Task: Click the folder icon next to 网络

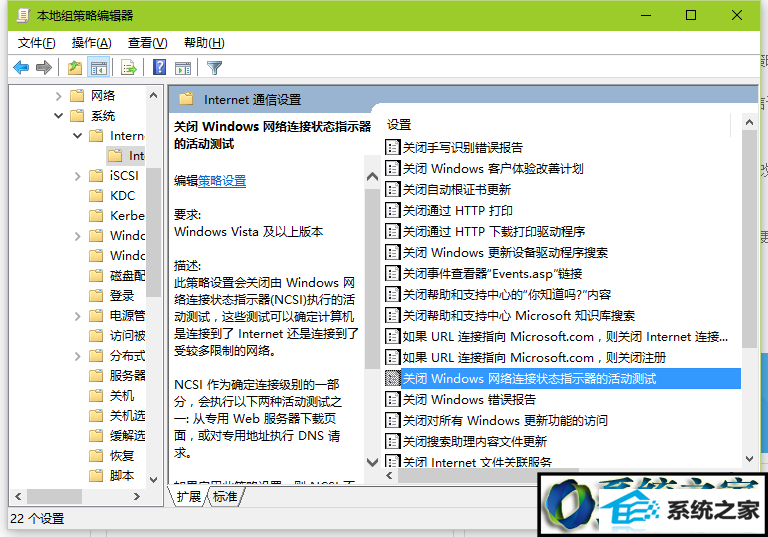Action: click(77, 95)
